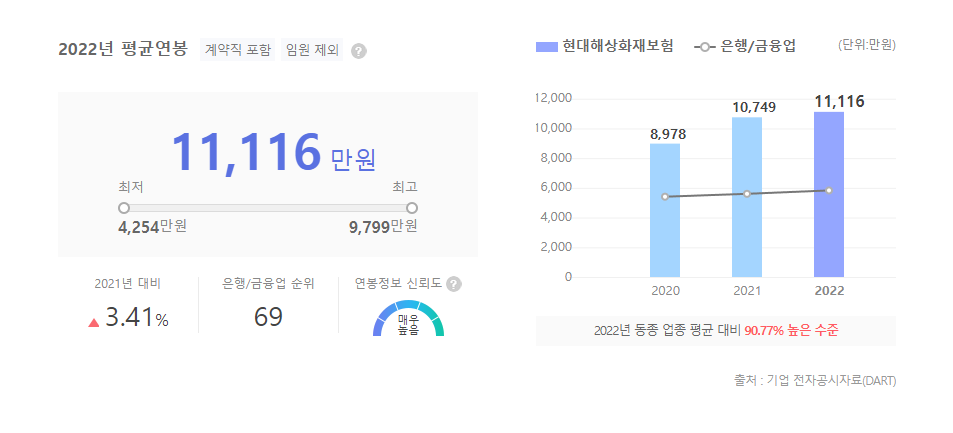Click the 6,000 y-axis label
This screenshot has width=953, height=433.
coord(556,188)
